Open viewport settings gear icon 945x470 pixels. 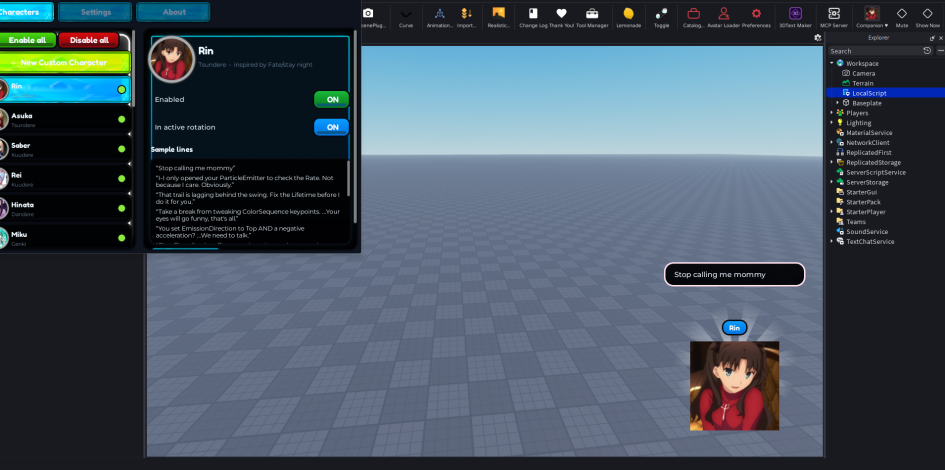(817, 37)
